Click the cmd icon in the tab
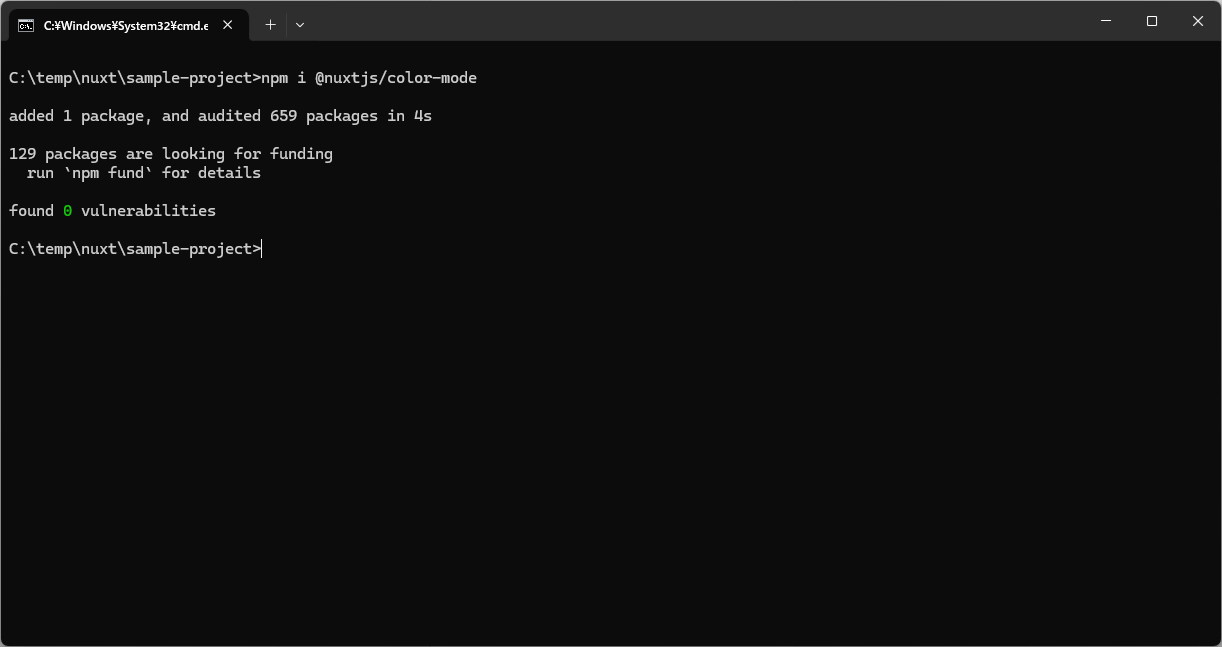This screenshot has width=1222, height=647. pyautogui.click(x=26, y=25)
